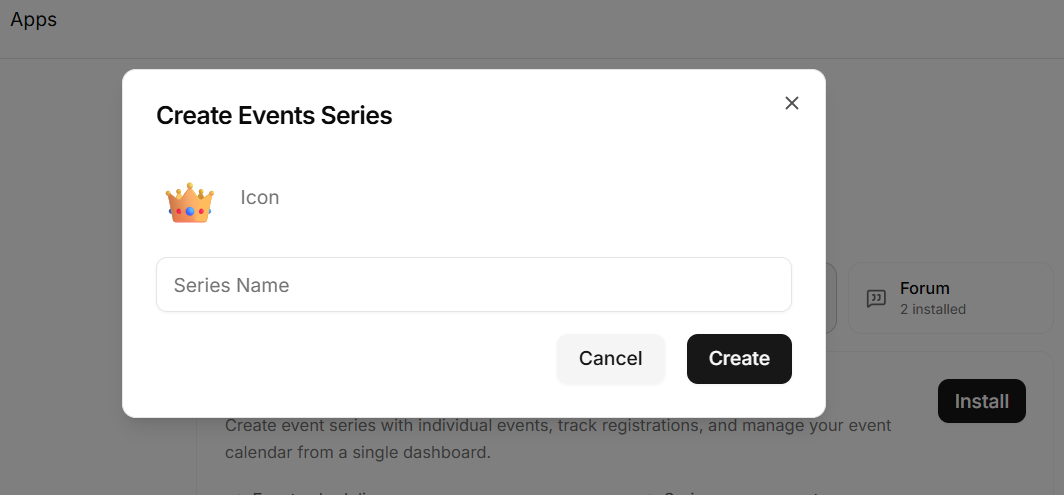
Task: Close the Create Events Series dialog
Action: pos(791,103)
